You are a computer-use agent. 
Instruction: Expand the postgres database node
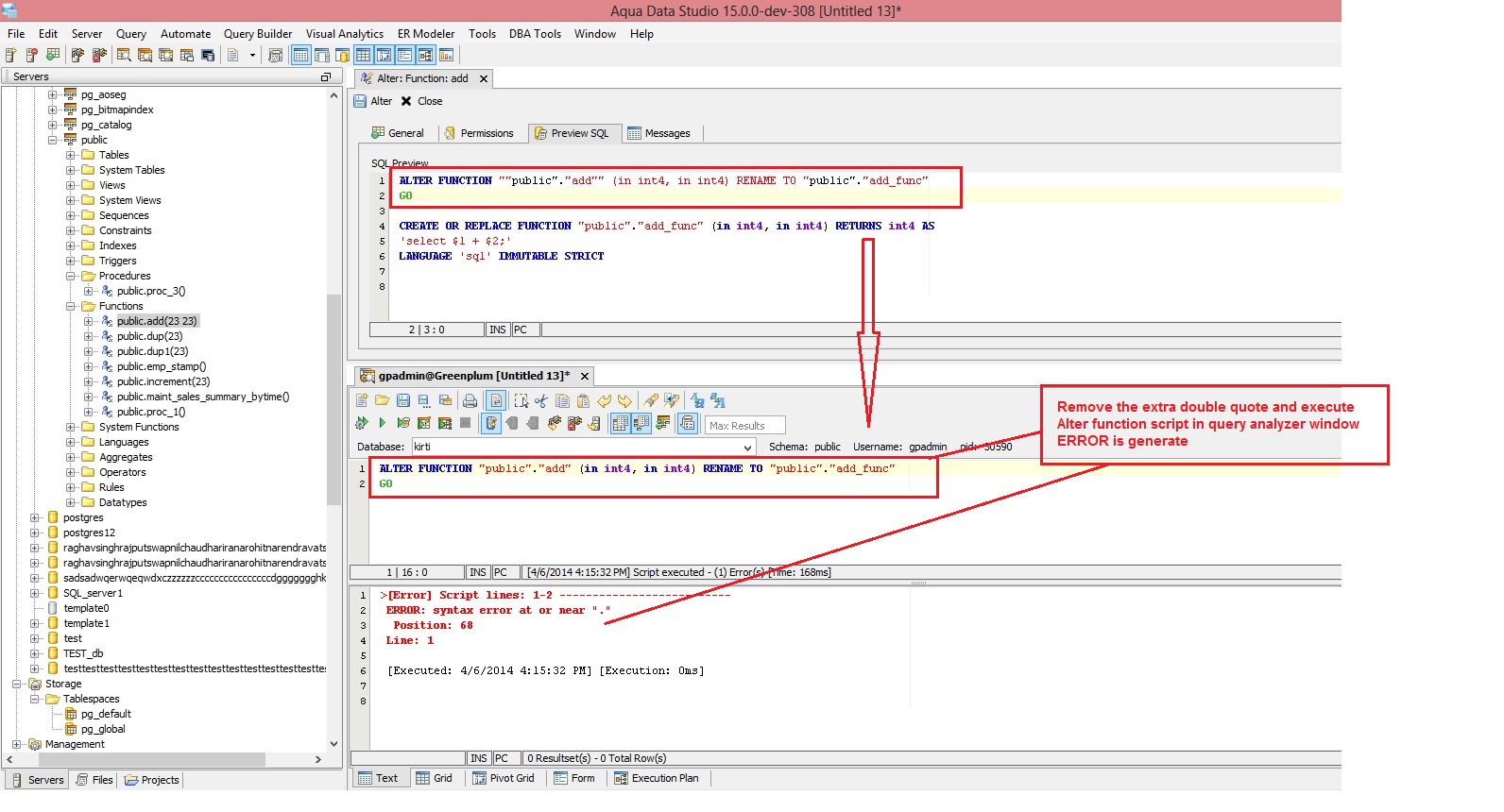(35, 517)
